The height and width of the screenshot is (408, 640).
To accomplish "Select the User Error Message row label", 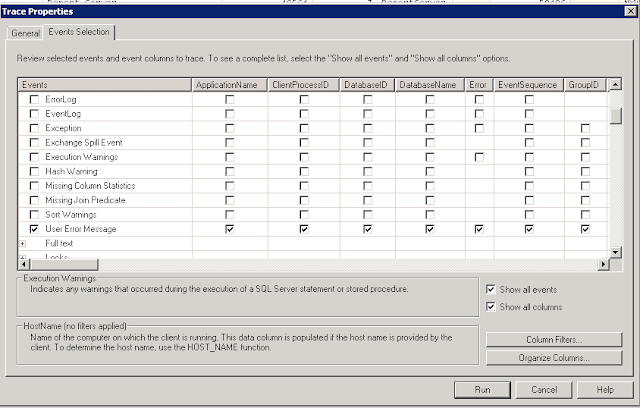I will click(x=81, y=229).
